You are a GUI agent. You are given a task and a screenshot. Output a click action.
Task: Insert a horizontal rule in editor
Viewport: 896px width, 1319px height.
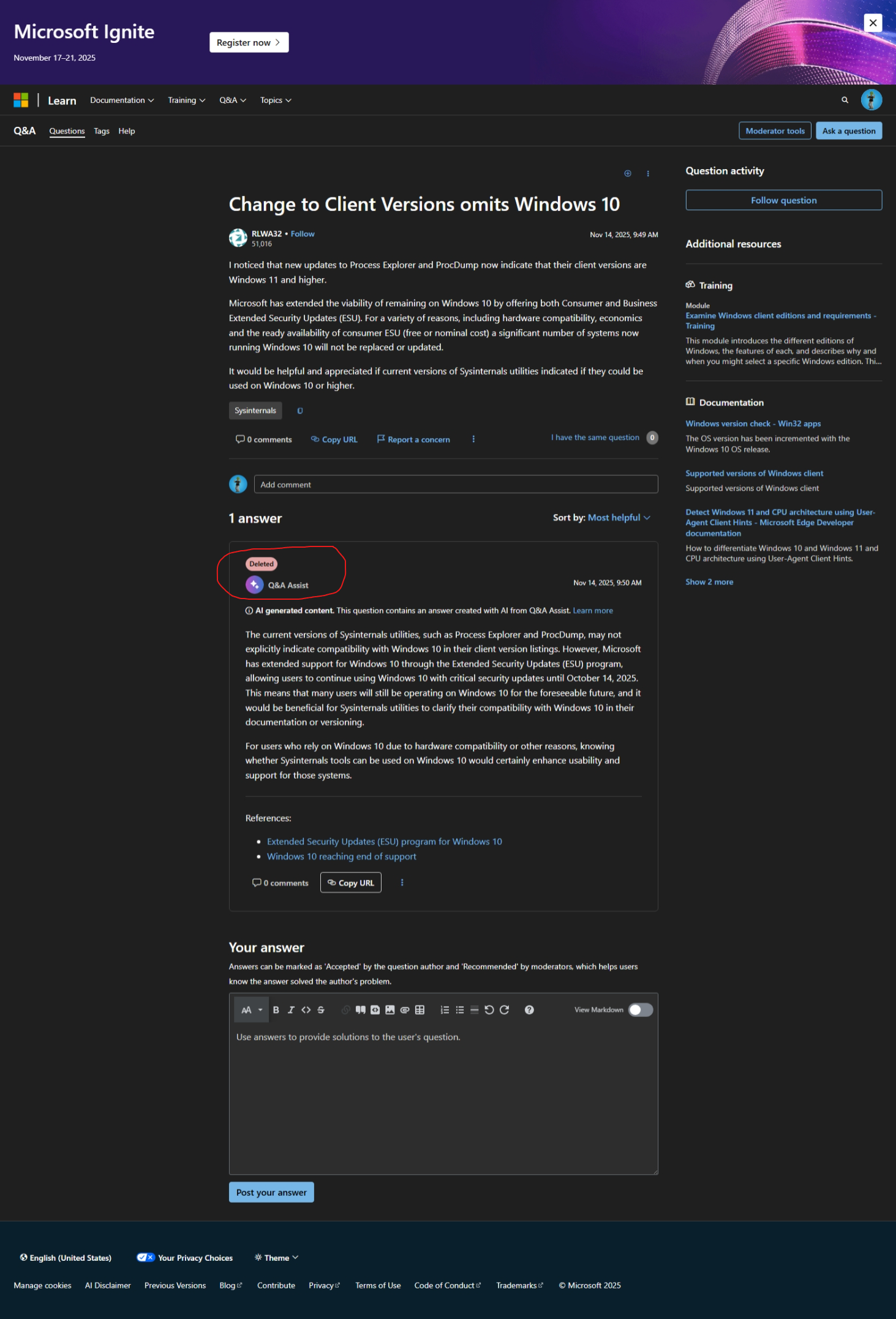pos(475,1010)
